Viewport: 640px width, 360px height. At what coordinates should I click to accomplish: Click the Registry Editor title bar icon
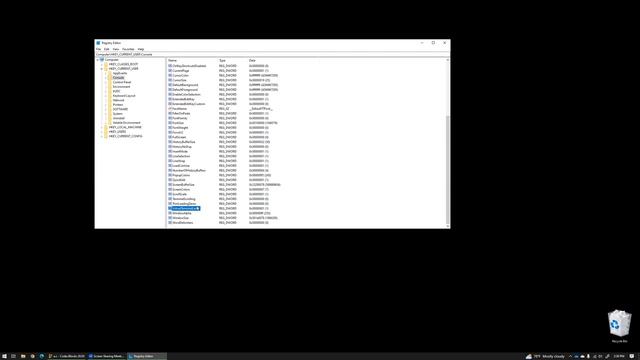tap(98, 43)
